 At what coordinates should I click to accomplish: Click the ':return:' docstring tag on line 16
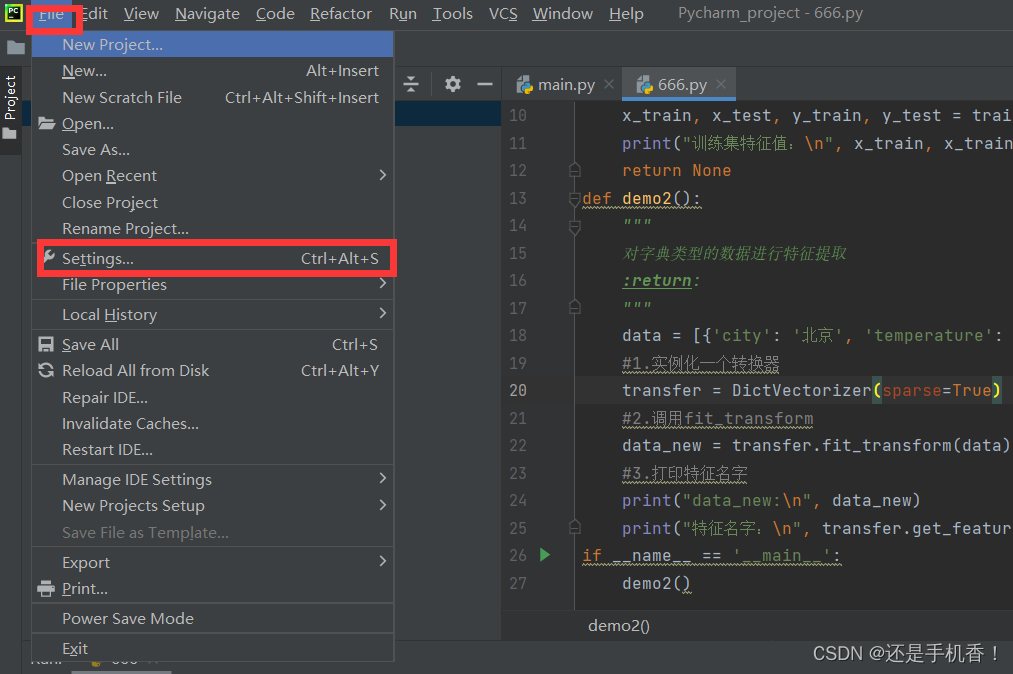tap(660, 280)
